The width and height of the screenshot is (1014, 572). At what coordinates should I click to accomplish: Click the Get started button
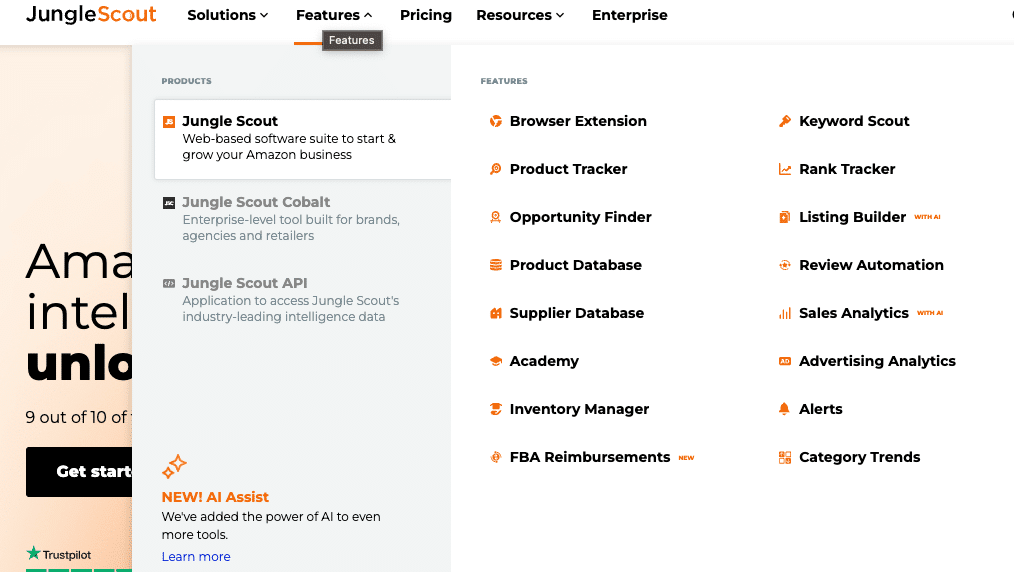[79, 472]
